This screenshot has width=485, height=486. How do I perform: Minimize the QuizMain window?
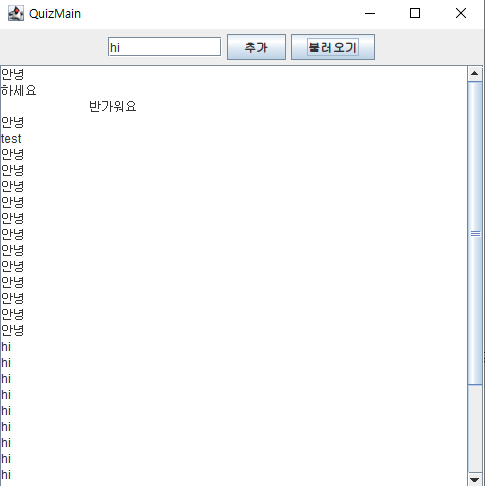point(370,13)
